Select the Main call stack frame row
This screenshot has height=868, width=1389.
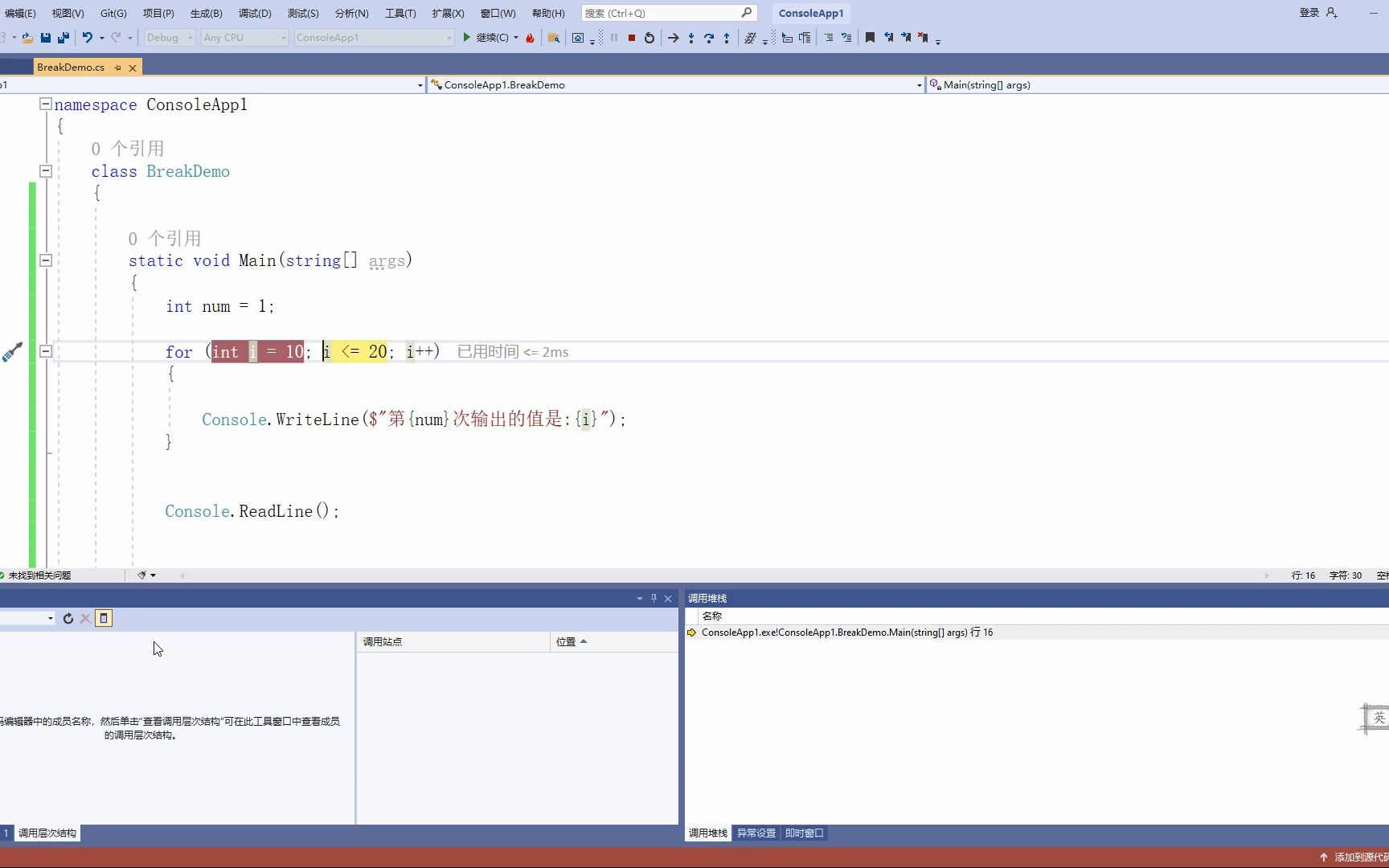pos(1037,633)
